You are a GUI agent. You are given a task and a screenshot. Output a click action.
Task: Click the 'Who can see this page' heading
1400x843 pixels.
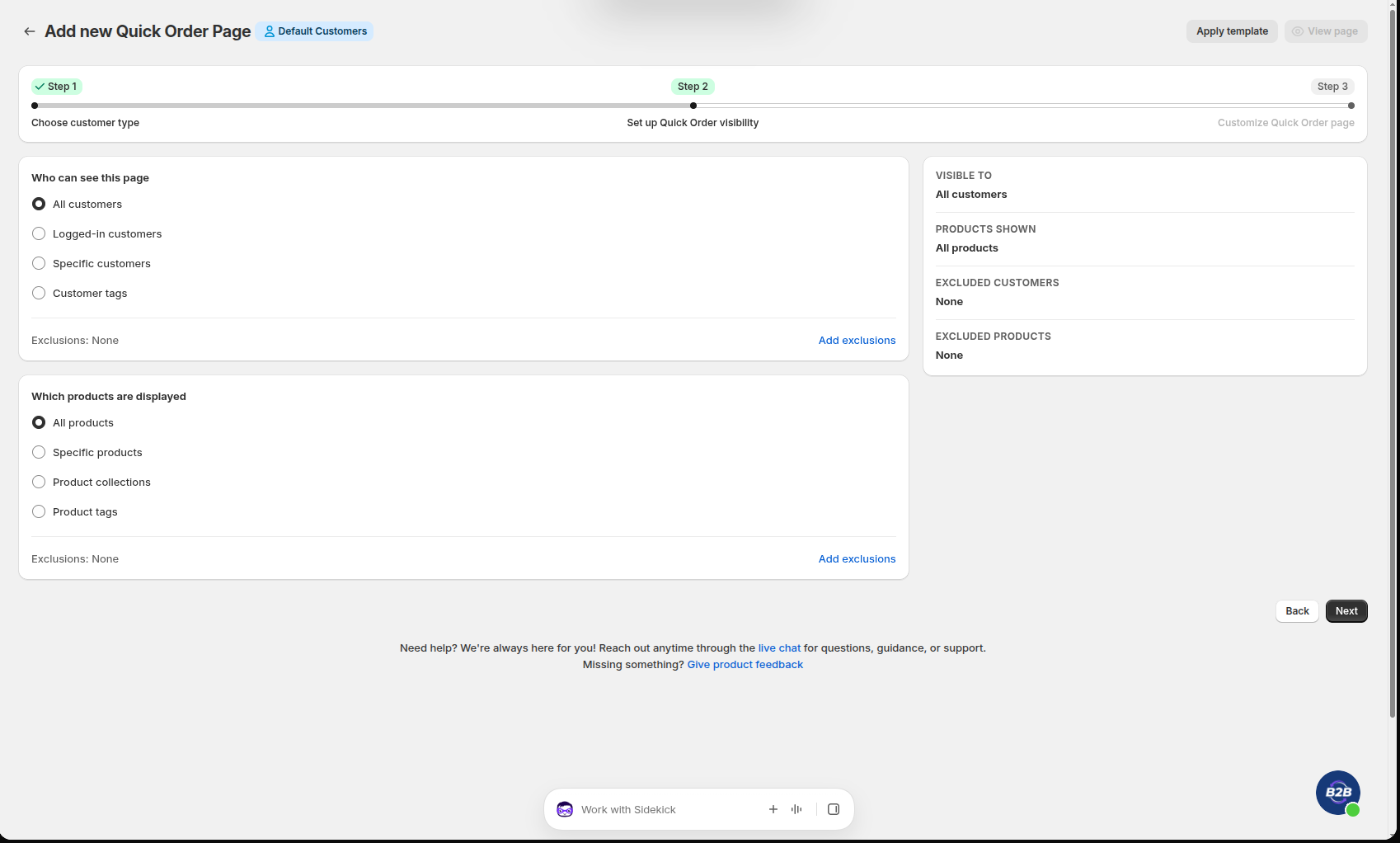click(90, 178)
